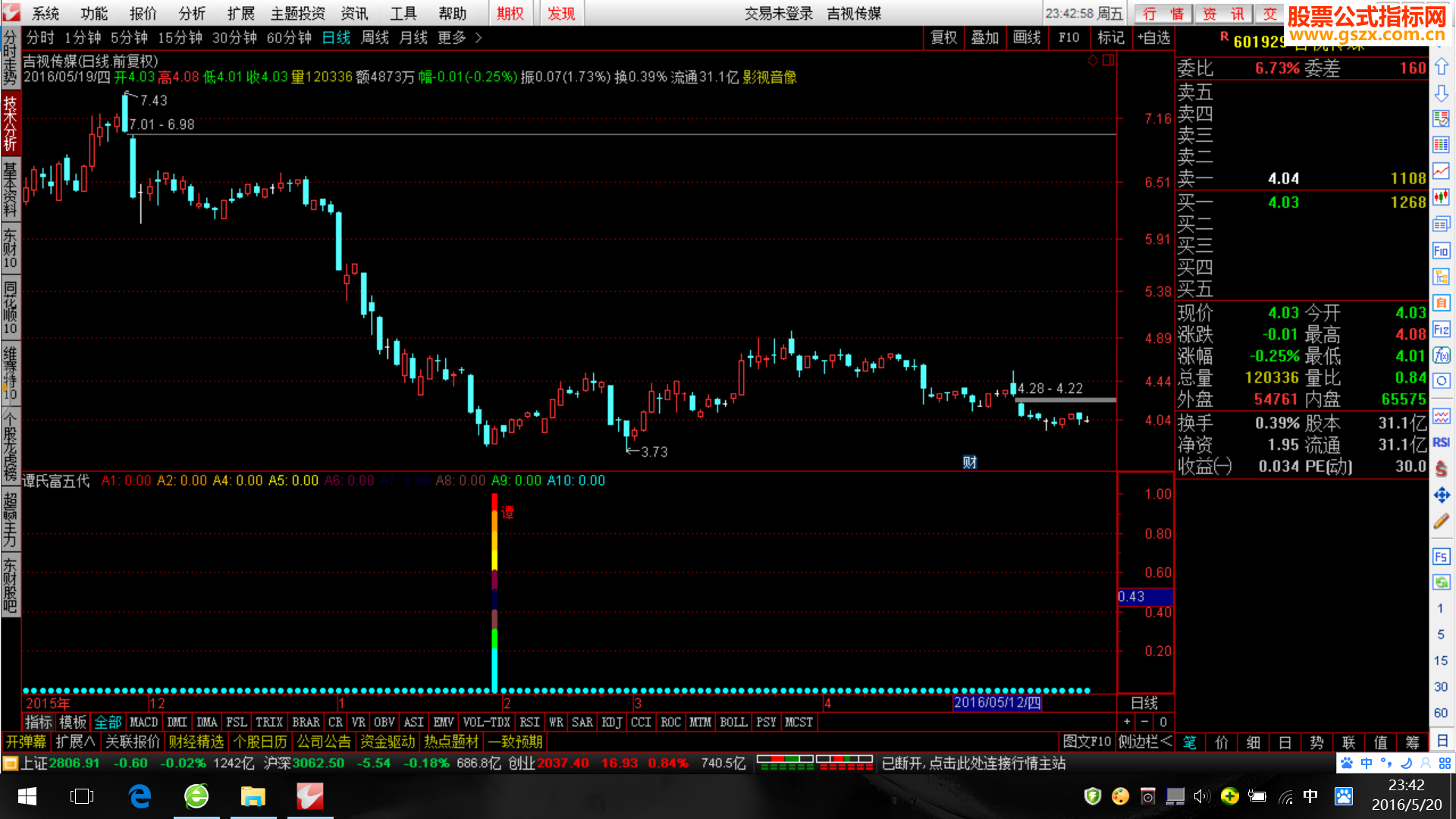Collapse the sidebar with 侧边栏<
The image size is (1456, 819).
[1144, 742]
